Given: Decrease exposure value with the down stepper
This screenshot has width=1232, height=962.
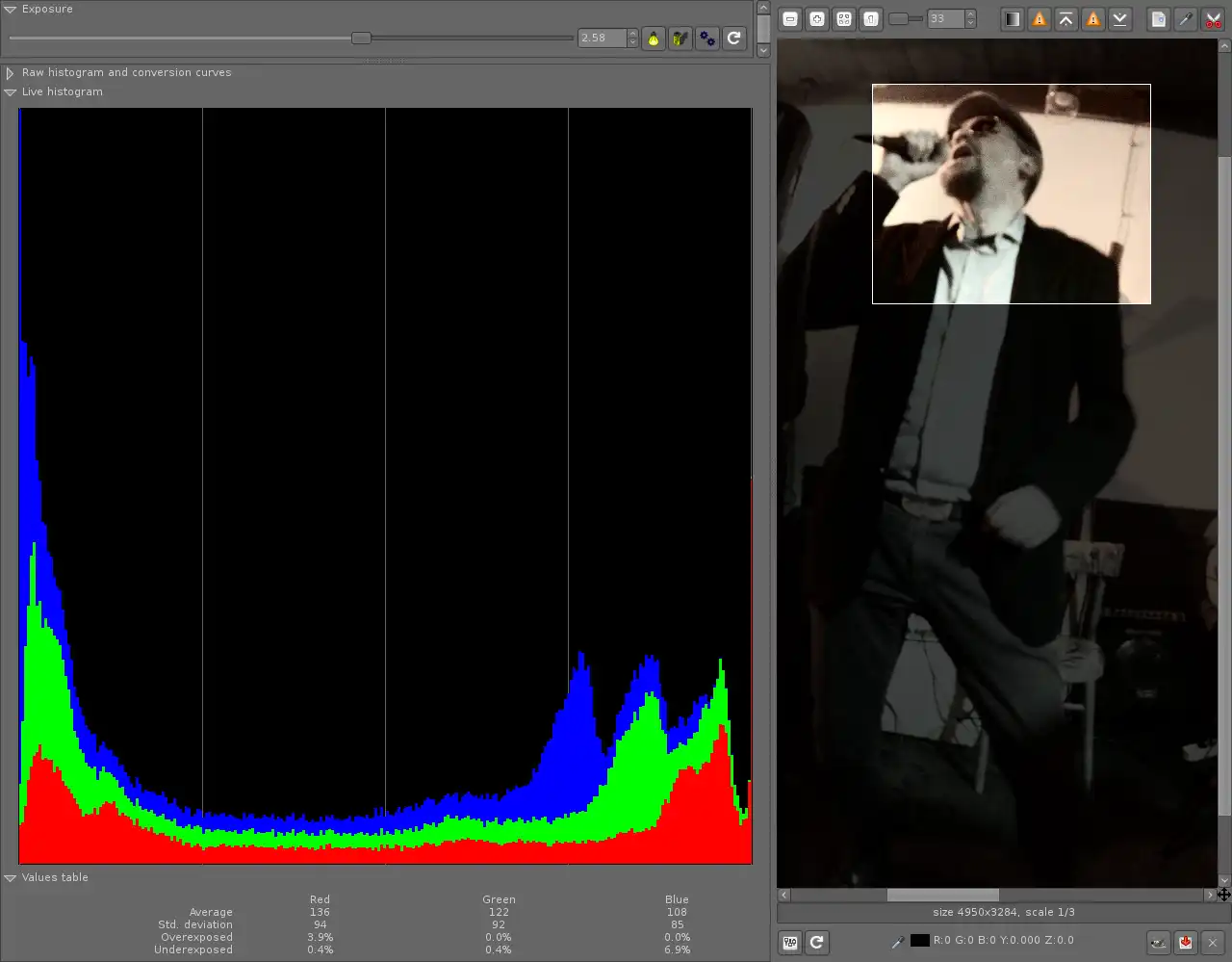Looking at the screenshot, I should [x=632, y=43].
